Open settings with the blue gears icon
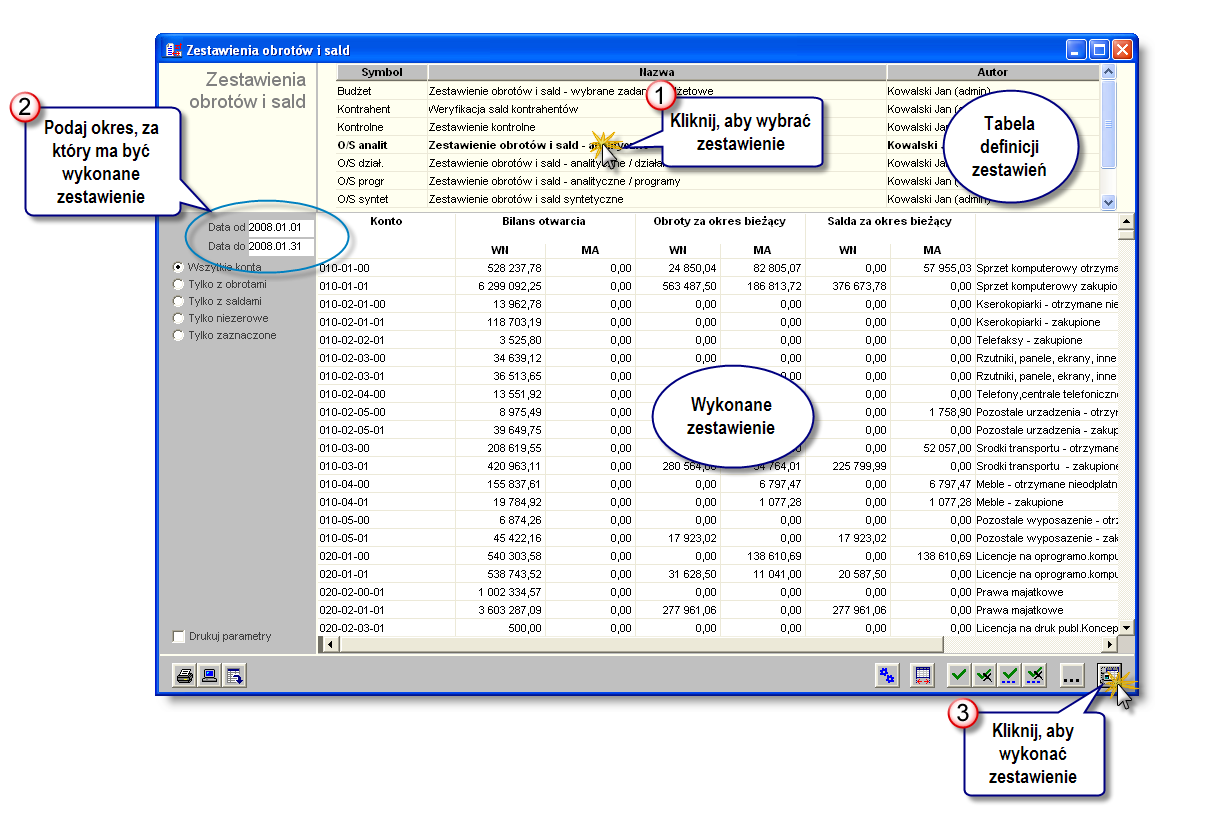Image resolution: width=1228 pixels, height=819 pixels. (887, 676)
